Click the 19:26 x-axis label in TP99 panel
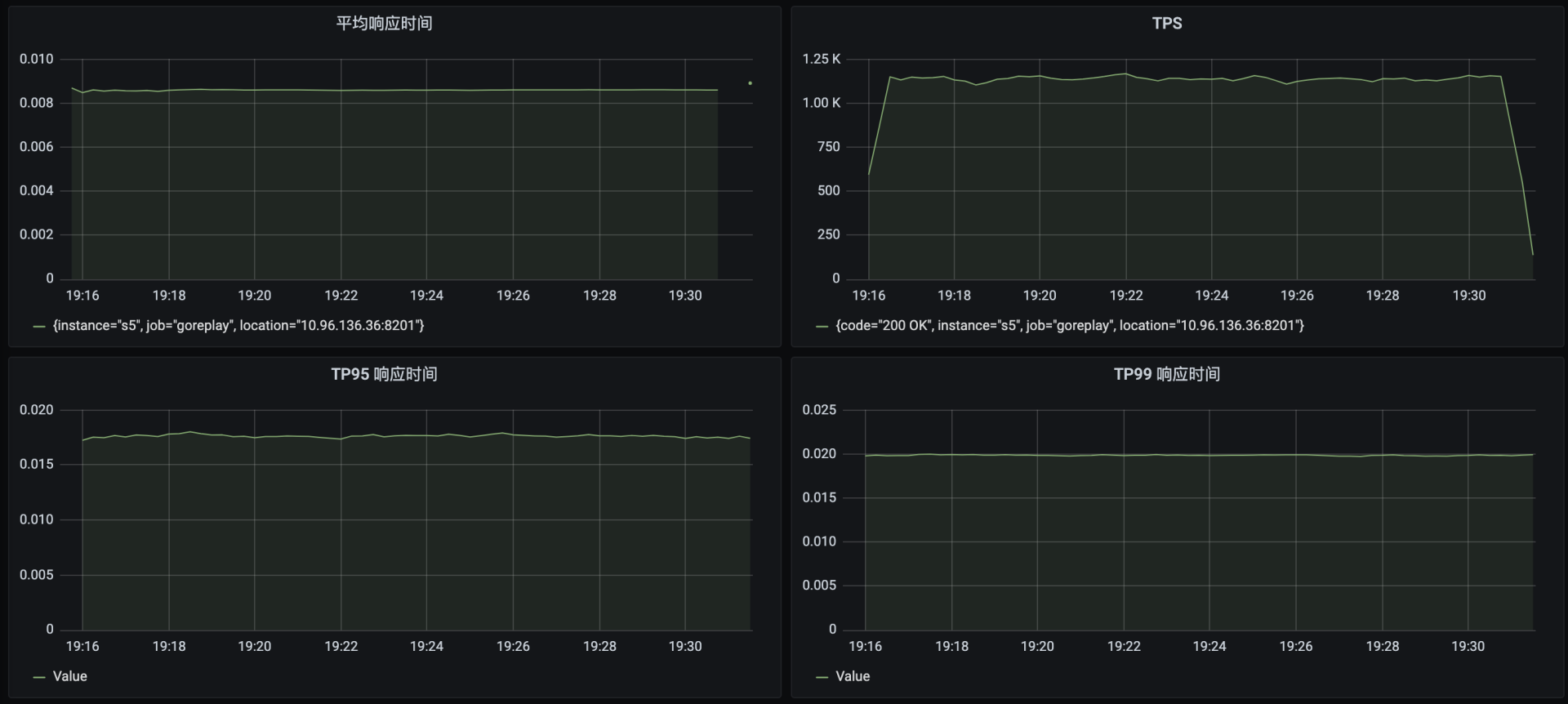Image resolution: width=1568 pixels, height=704 pixels. [x=1296, y=647]
